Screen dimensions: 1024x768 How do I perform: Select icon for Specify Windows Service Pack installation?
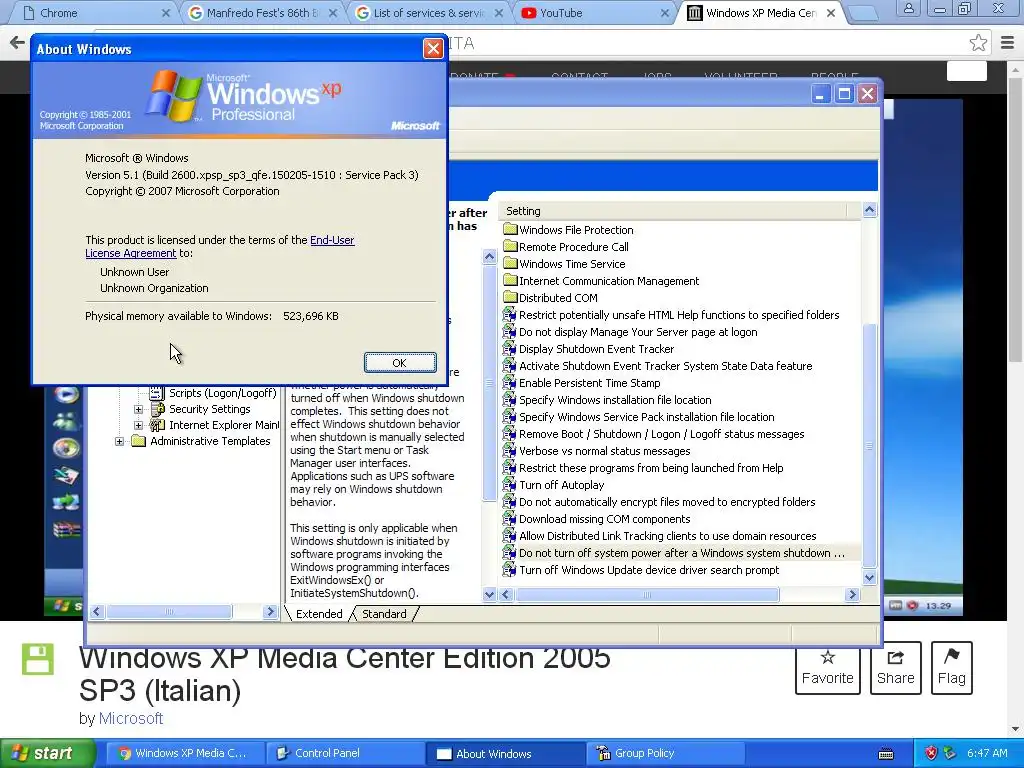(509, 417)
